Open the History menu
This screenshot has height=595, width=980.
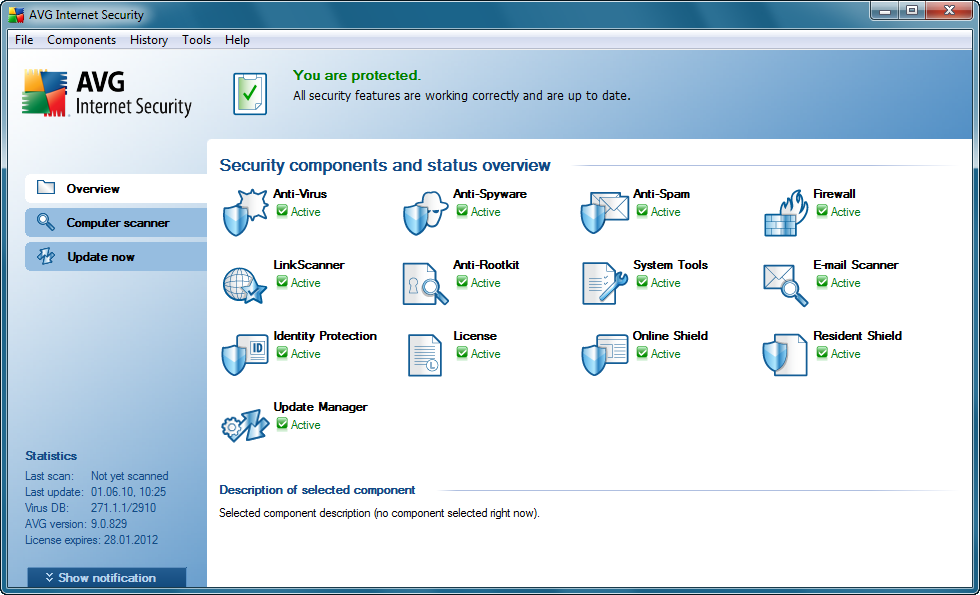pyautogui.click(x=149, y=40)
